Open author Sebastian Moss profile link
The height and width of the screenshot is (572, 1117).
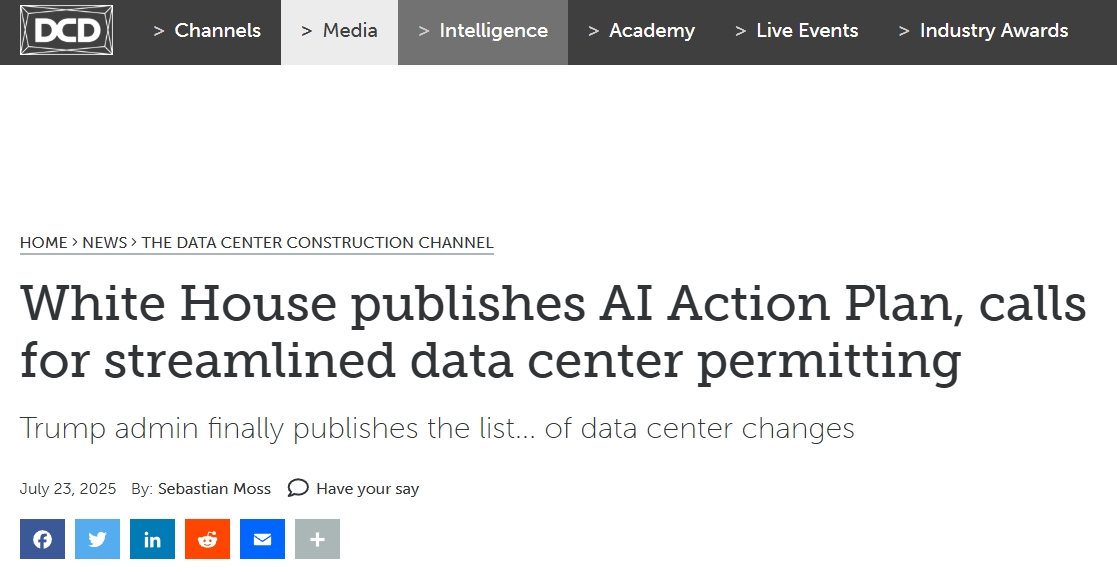214,489
